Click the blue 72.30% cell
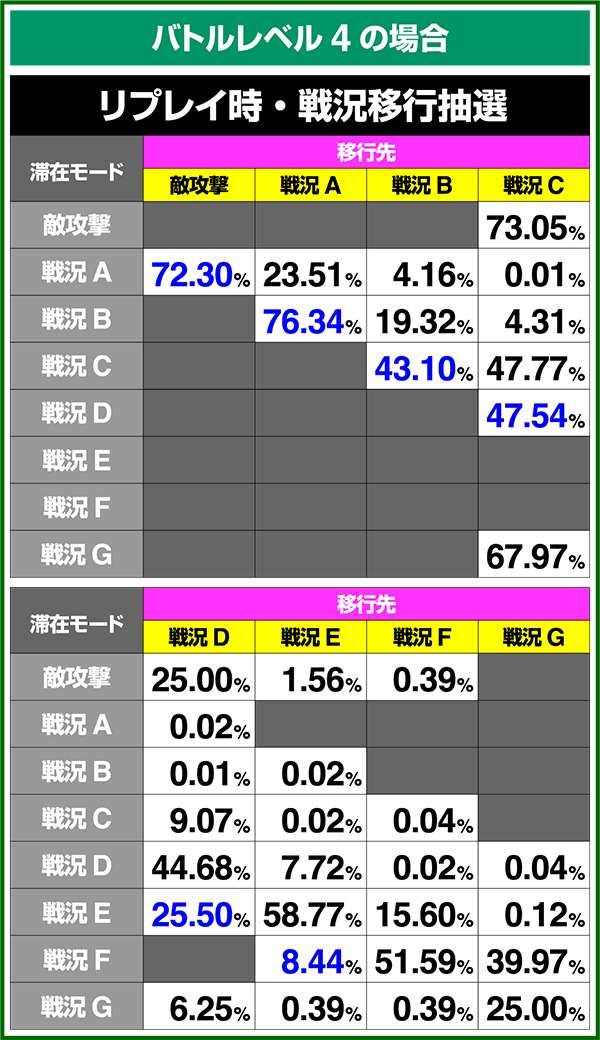This screenshot has height=1040, width=600. tap(199, 273)
